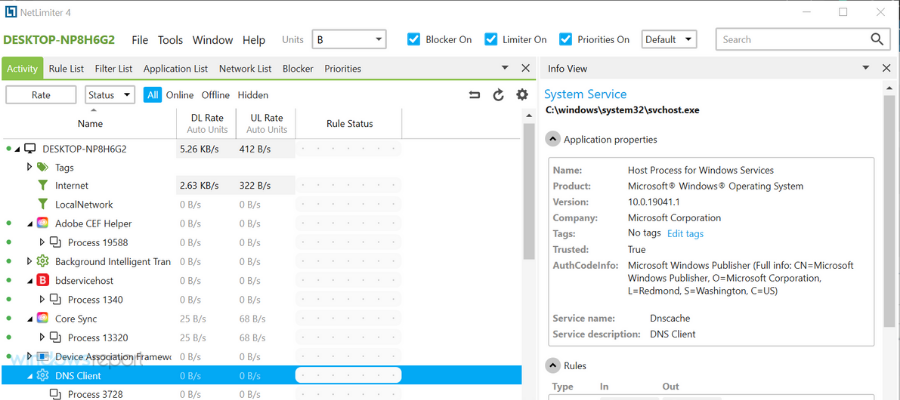
Task: Collapse the Application properties section
Action: pyautogui.click(x=553, y=139)
